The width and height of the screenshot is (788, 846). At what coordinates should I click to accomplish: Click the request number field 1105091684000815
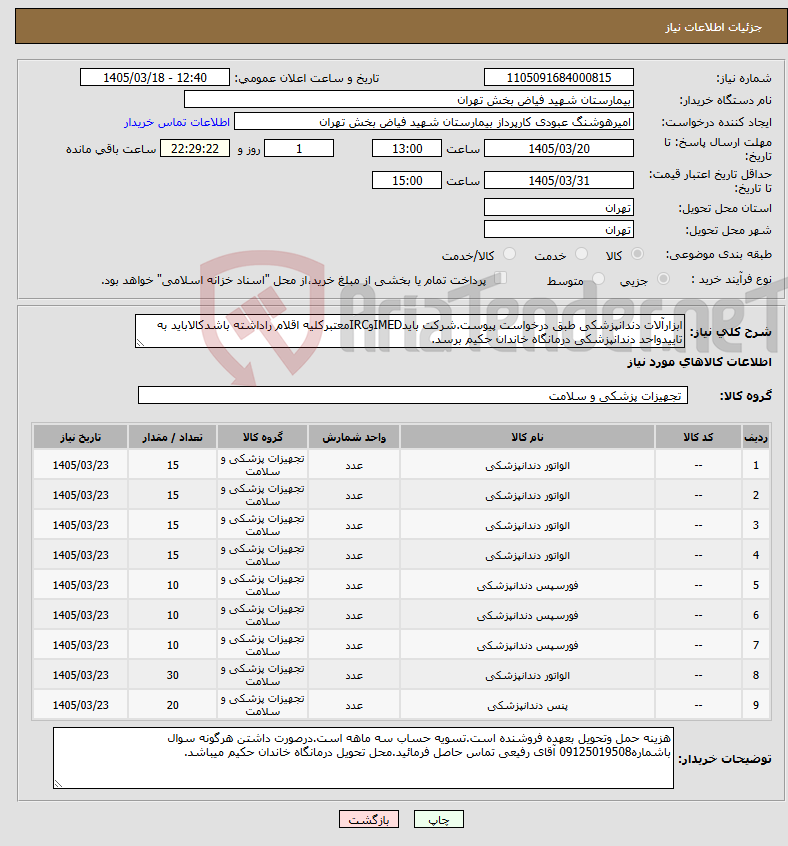[x=559, y=78]
